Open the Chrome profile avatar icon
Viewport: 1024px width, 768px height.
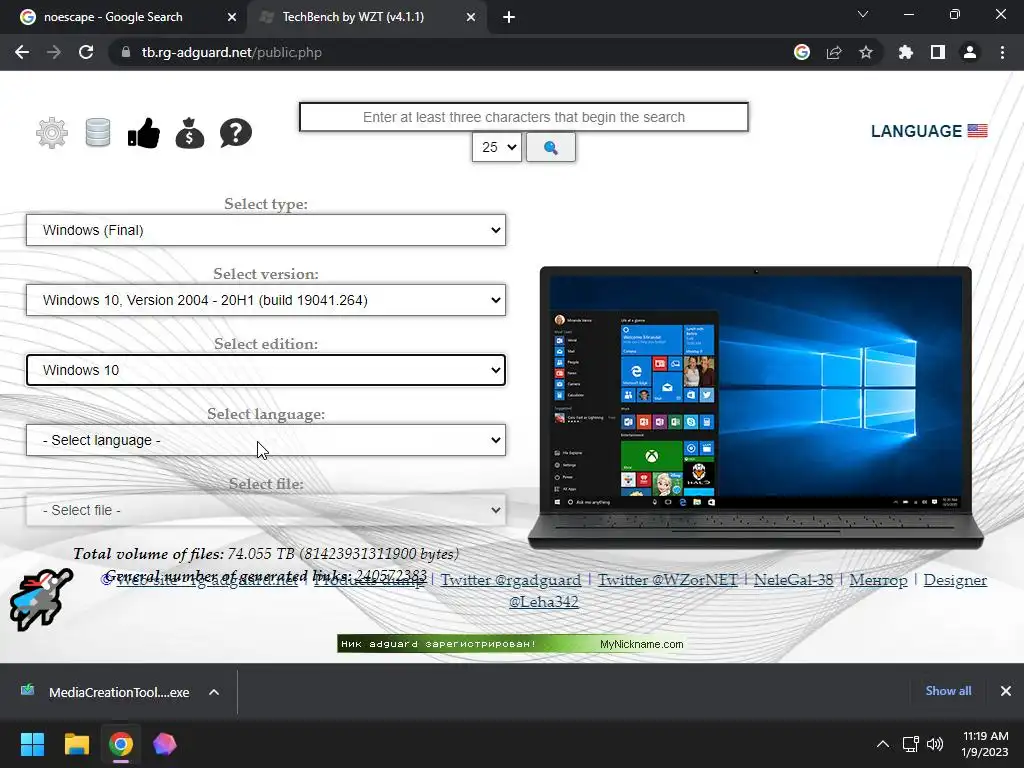[x=970, y=52]
